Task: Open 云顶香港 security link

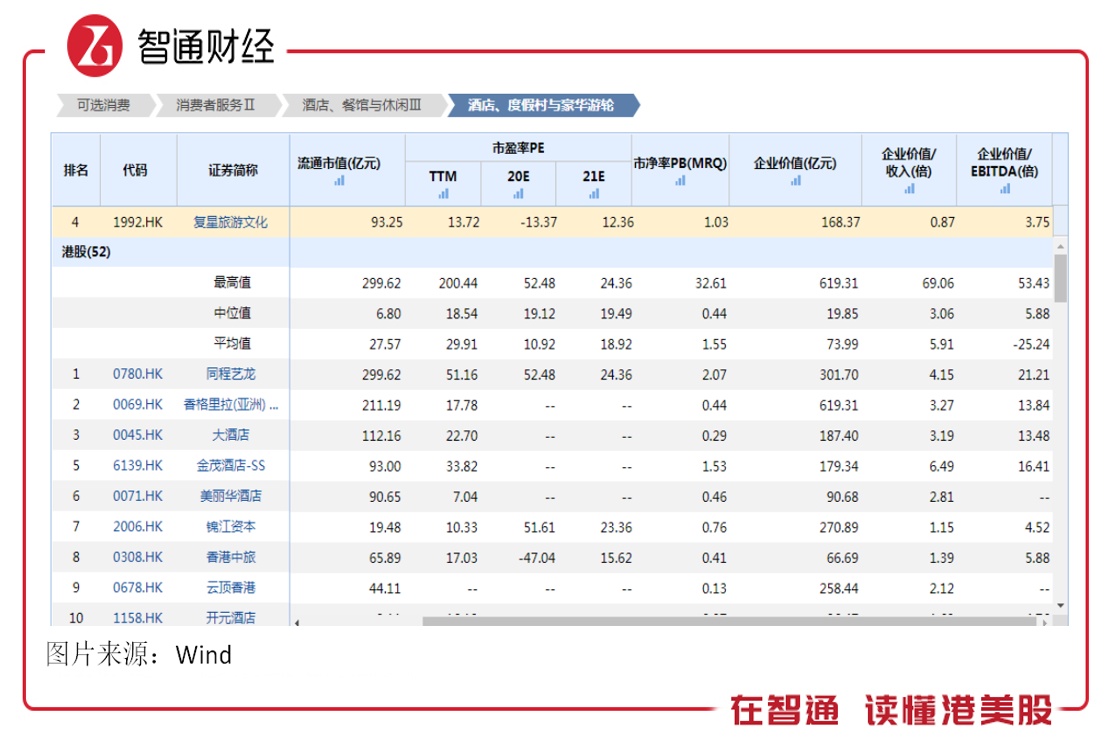Action: [230, 587]
